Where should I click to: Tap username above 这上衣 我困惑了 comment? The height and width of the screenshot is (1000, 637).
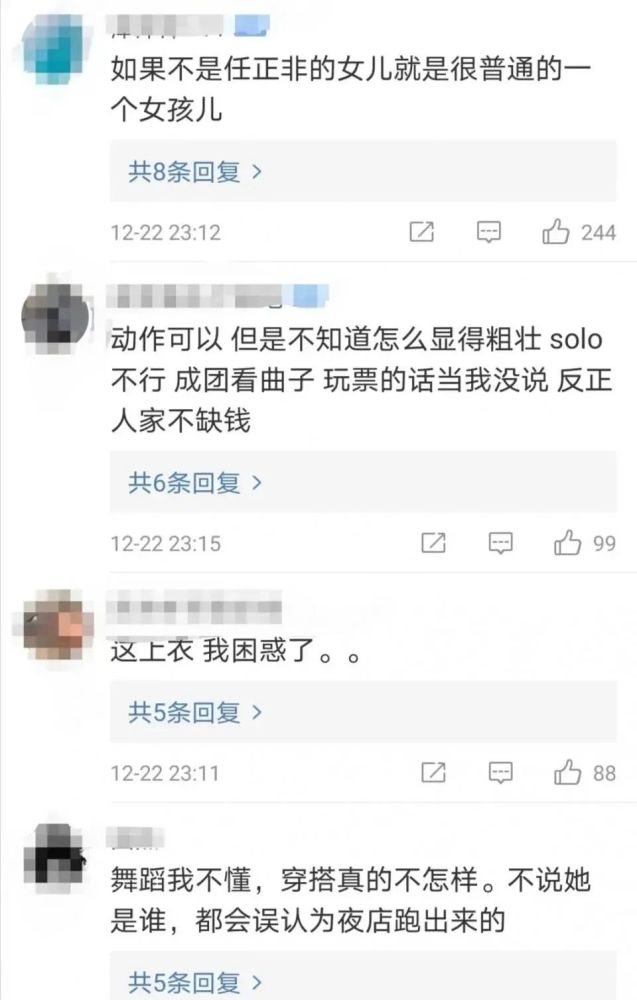(x=194, y=607)
